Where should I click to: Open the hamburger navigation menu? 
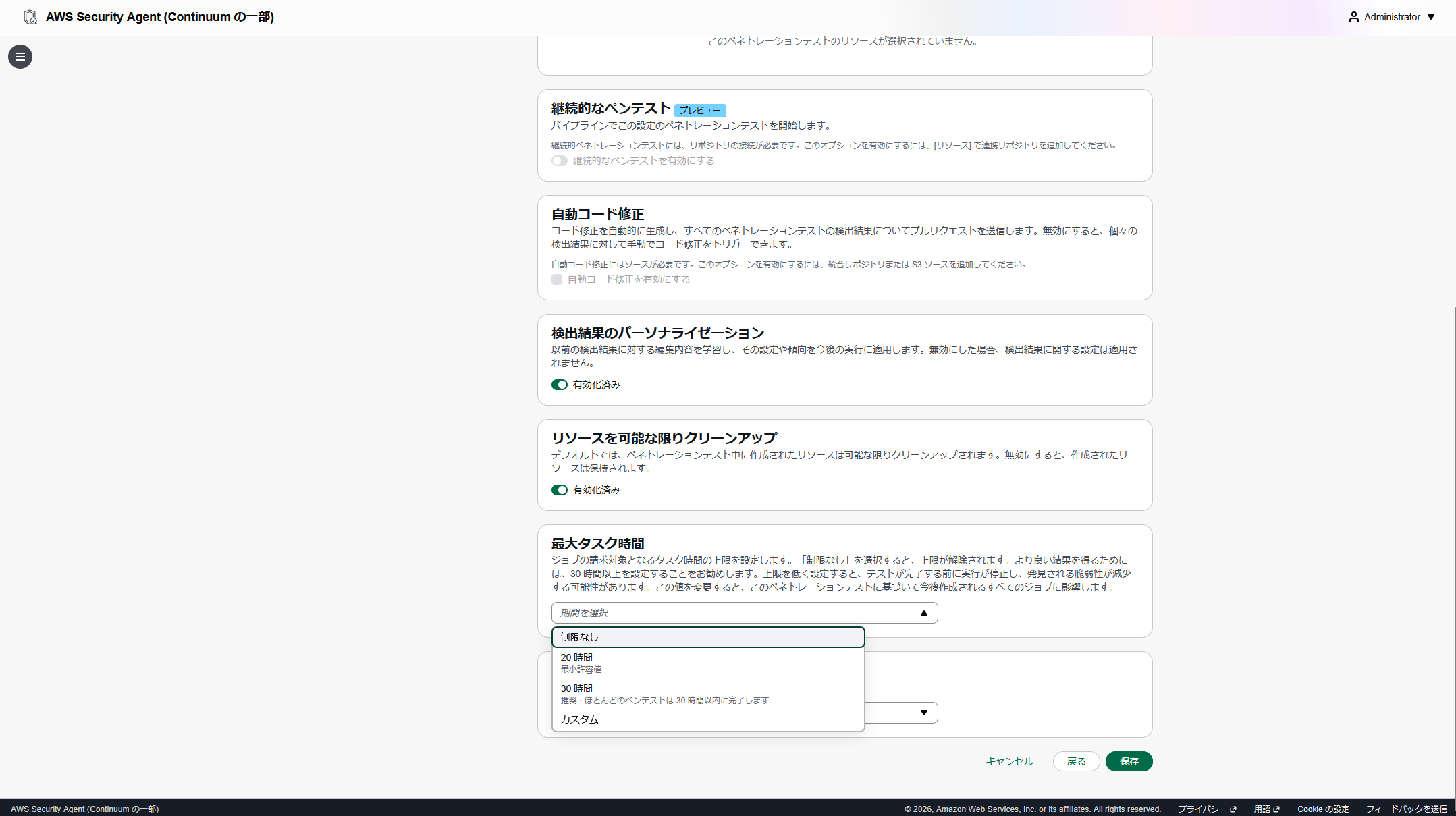click(20, 57)
